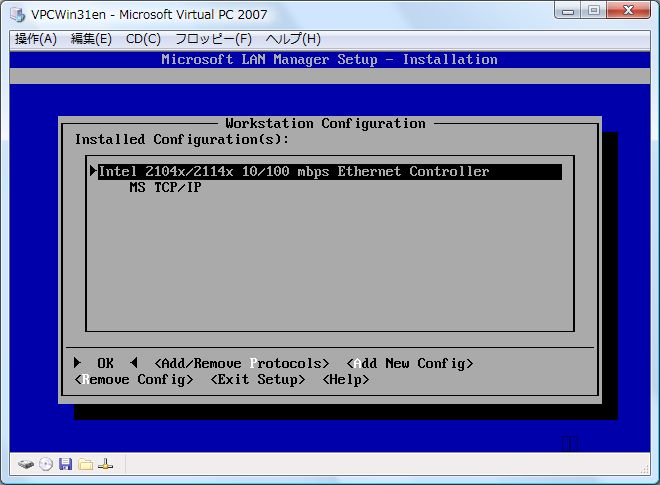Open the ヘルプ(H) menu
Image resolution: width=660 pixels, height=485 pixels.
pos(293,39)
